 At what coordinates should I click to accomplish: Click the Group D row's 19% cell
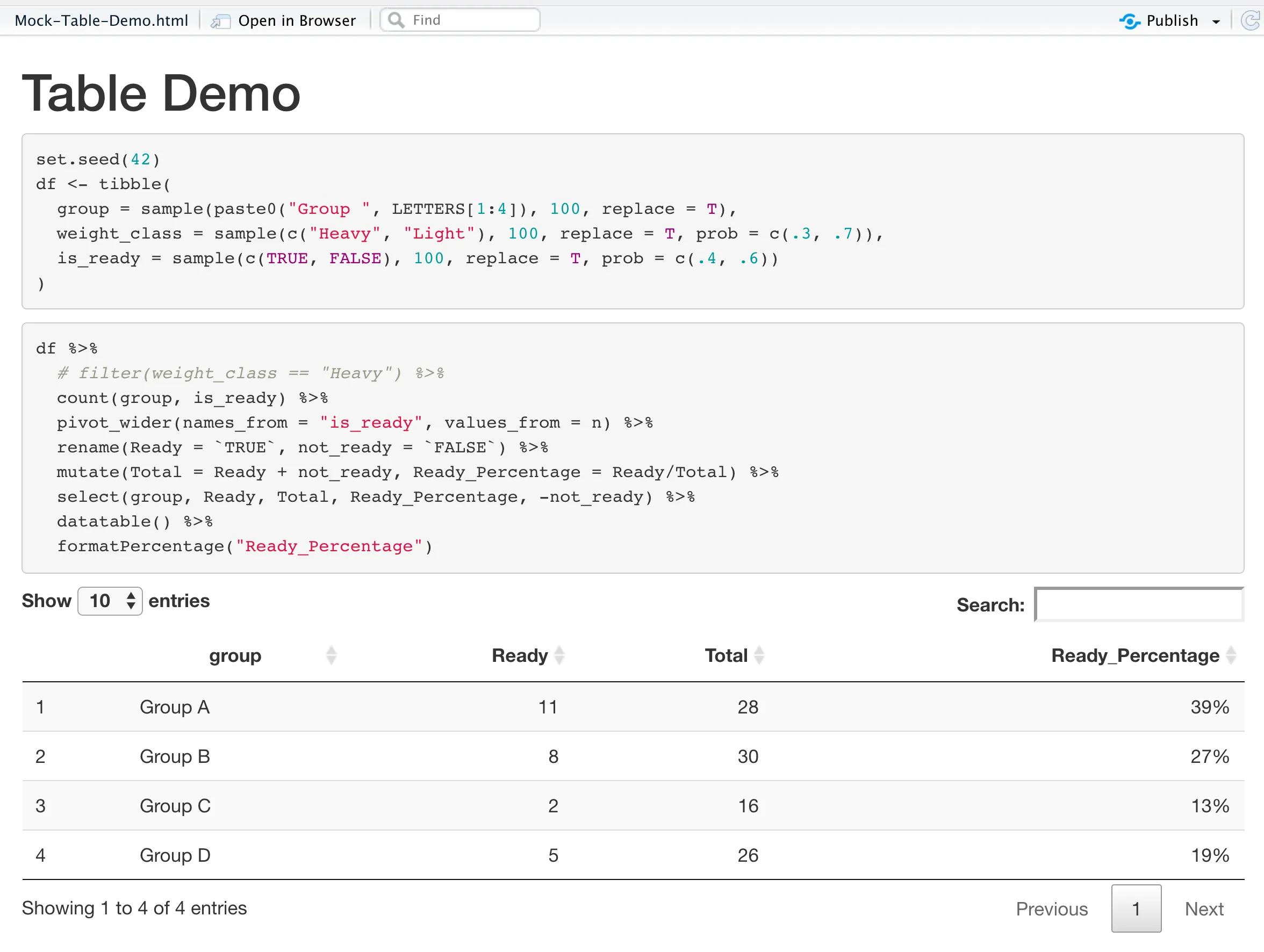[1209, 855]
